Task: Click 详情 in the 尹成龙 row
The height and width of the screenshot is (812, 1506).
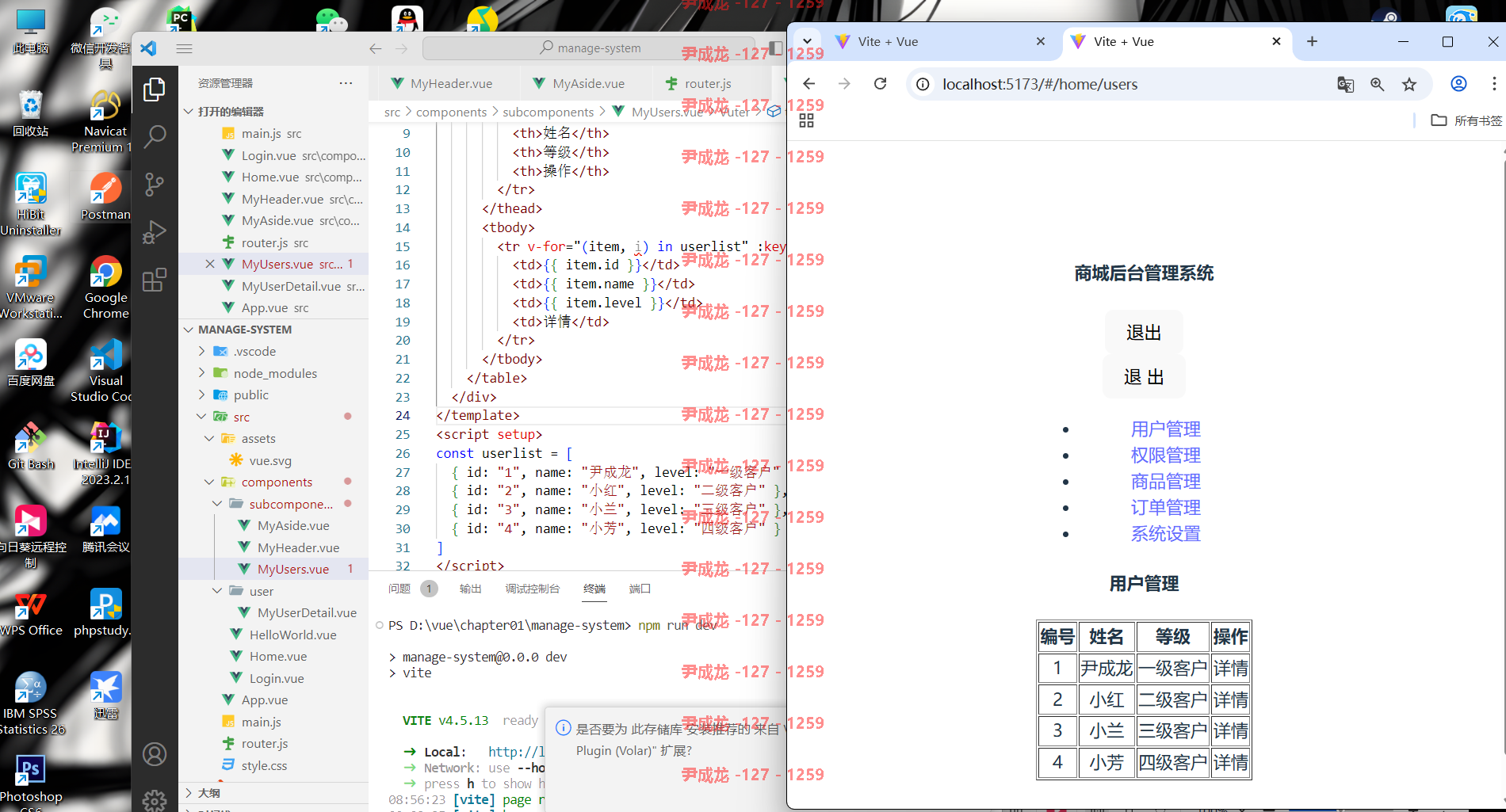Action: pos(1230,669)
